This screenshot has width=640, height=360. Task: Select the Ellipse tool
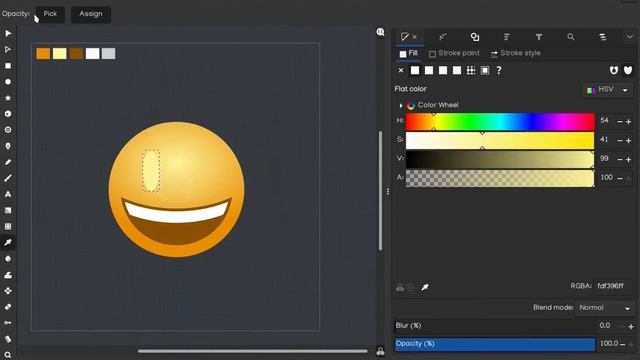(8, 82)
